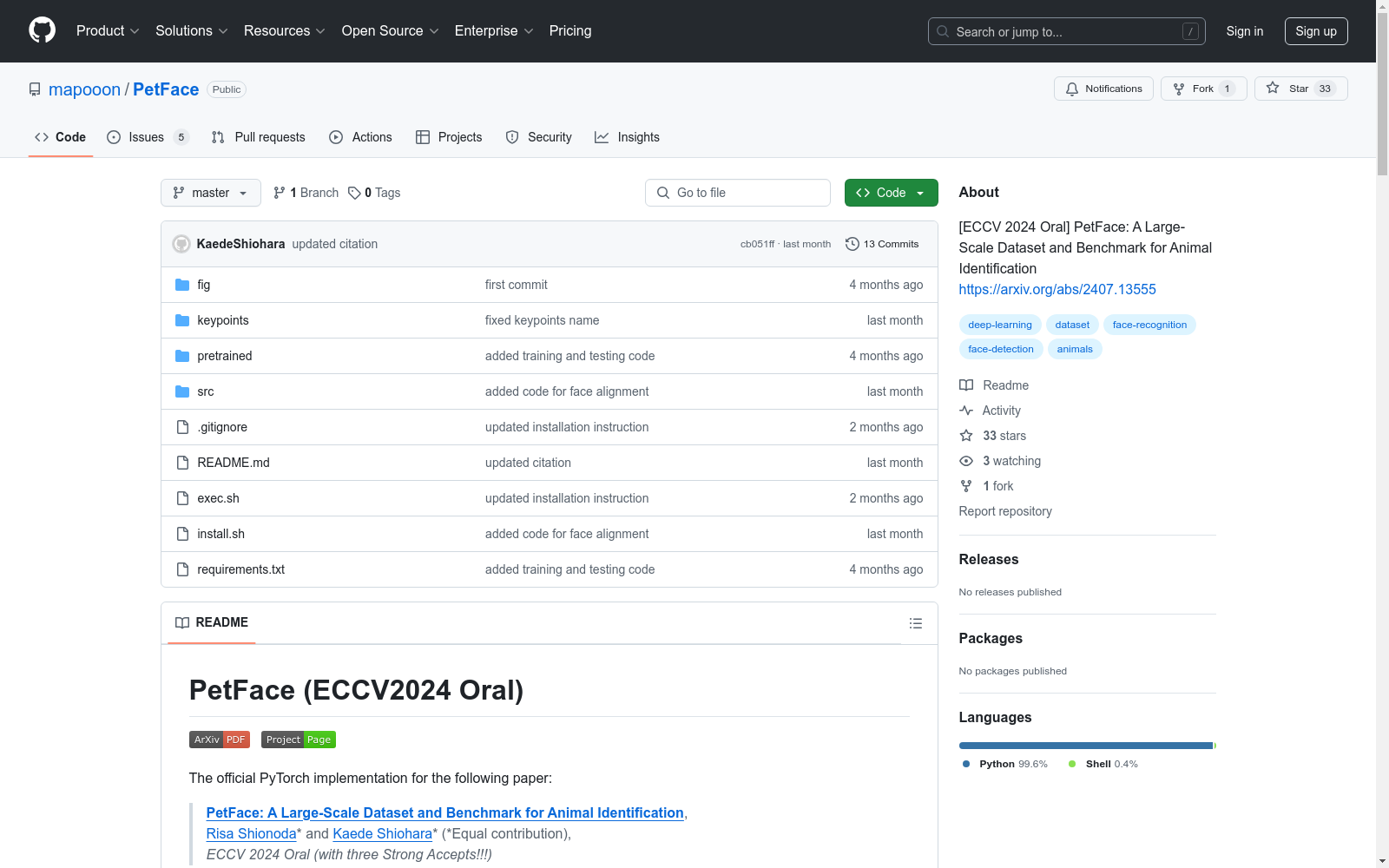
Task: Click the mapooon owner link
Action: click(84, 89)
